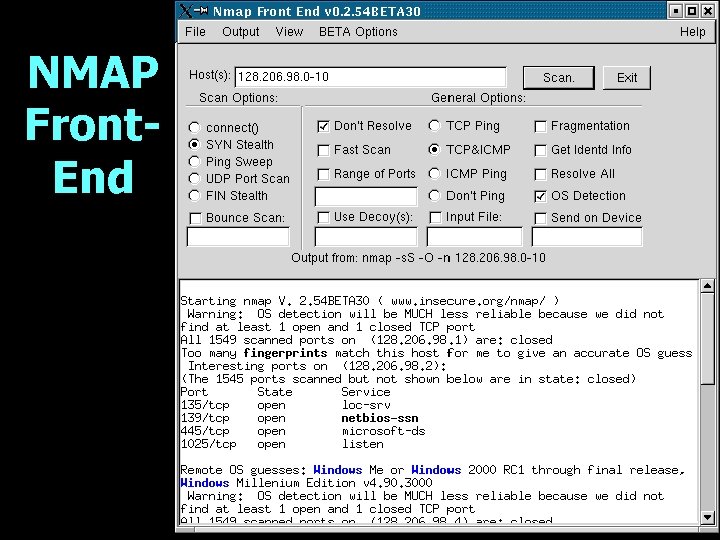Click the Input File text field

pyautogui.click(x=474, y=236)
